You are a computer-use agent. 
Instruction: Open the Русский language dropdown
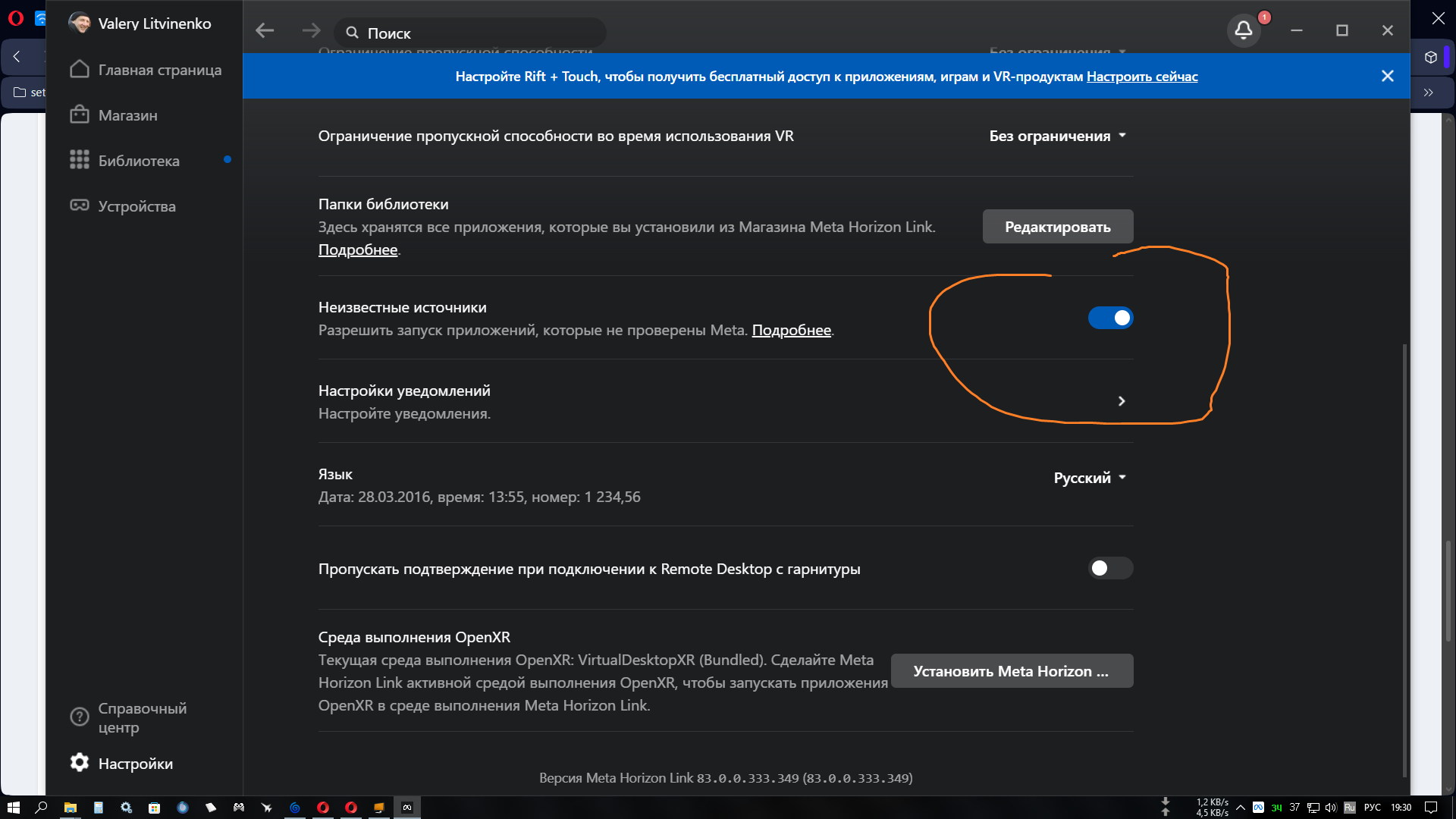1090,478
